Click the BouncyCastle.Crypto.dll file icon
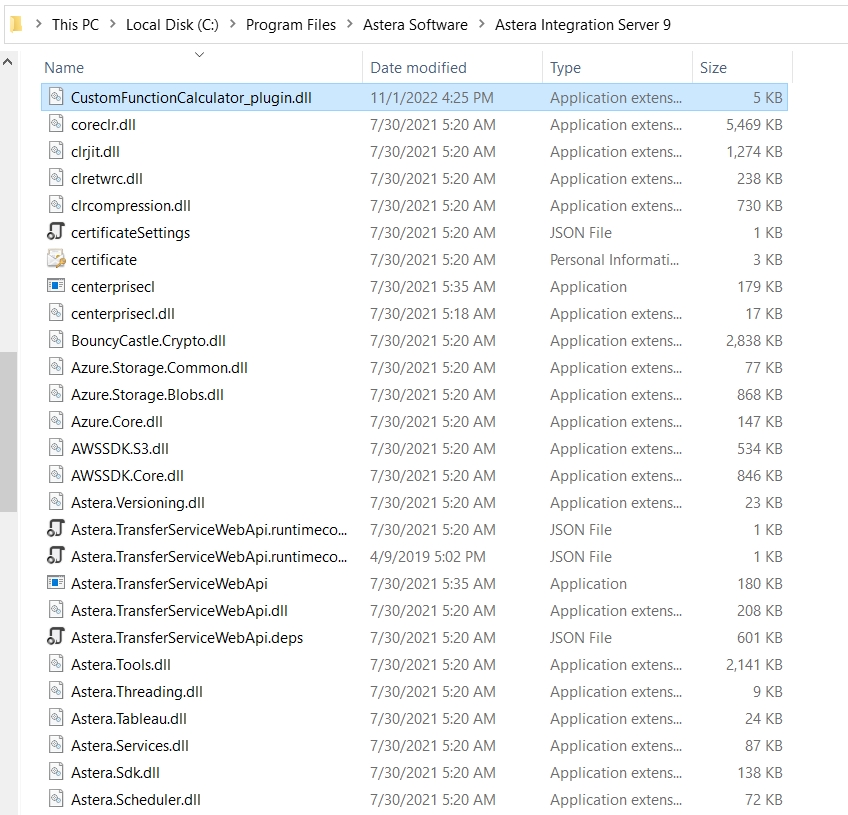Viewport: 848px width, 815px height. click(x=56, y=340)
